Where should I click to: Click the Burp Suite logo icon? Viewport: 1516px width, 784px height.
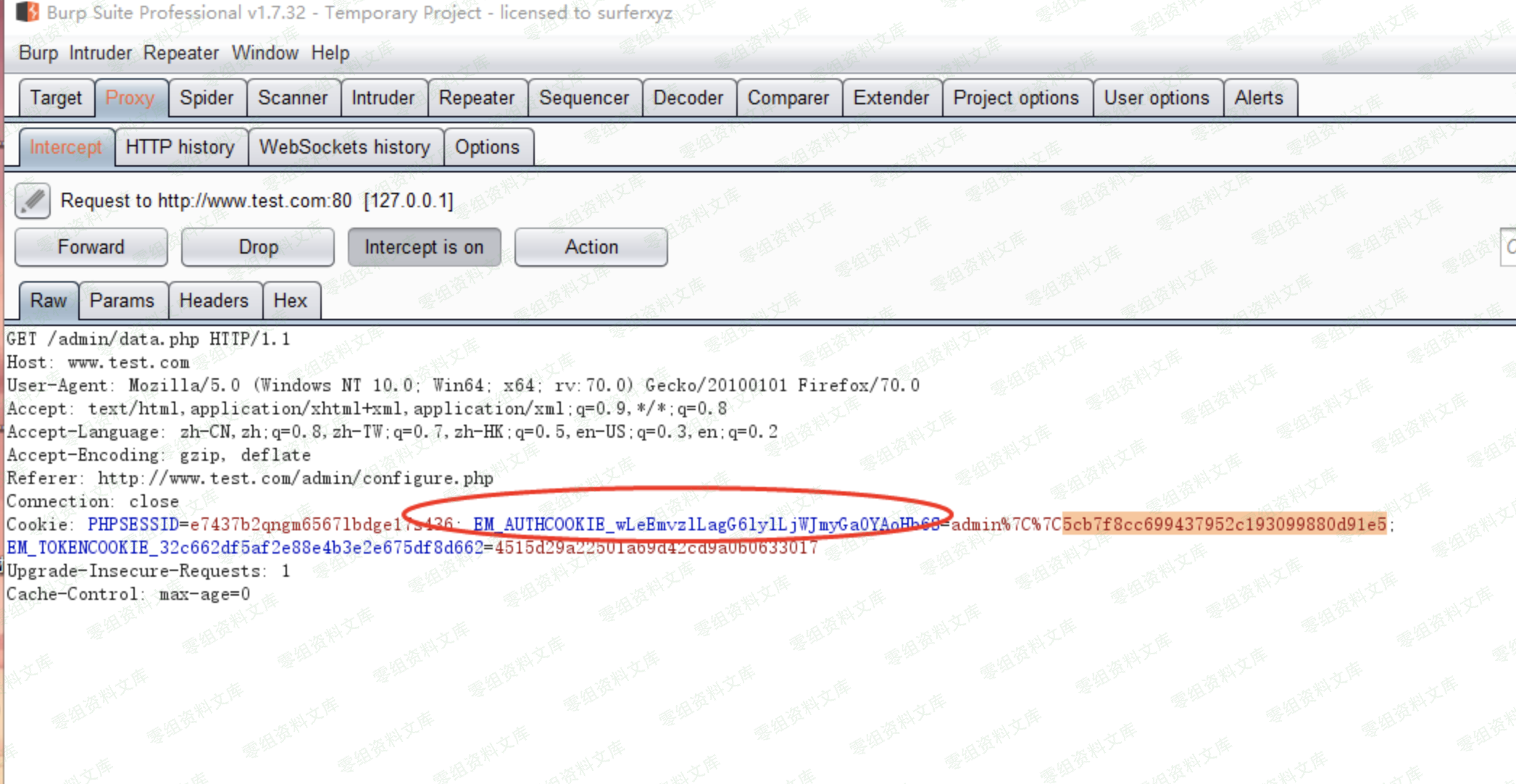(28, 12)
